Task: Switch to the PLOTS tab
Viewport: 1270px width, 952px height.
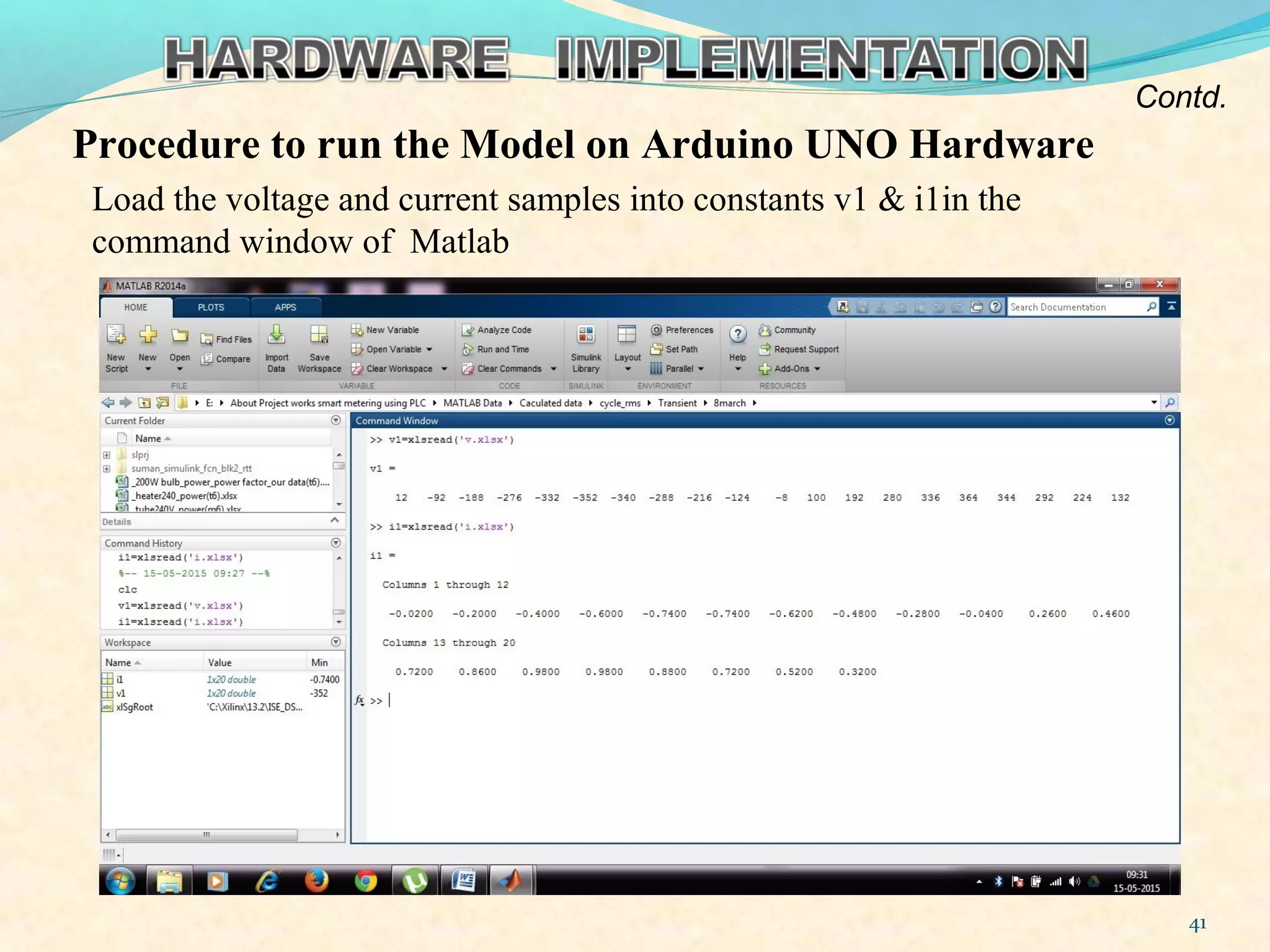Action: pos(211,307)
